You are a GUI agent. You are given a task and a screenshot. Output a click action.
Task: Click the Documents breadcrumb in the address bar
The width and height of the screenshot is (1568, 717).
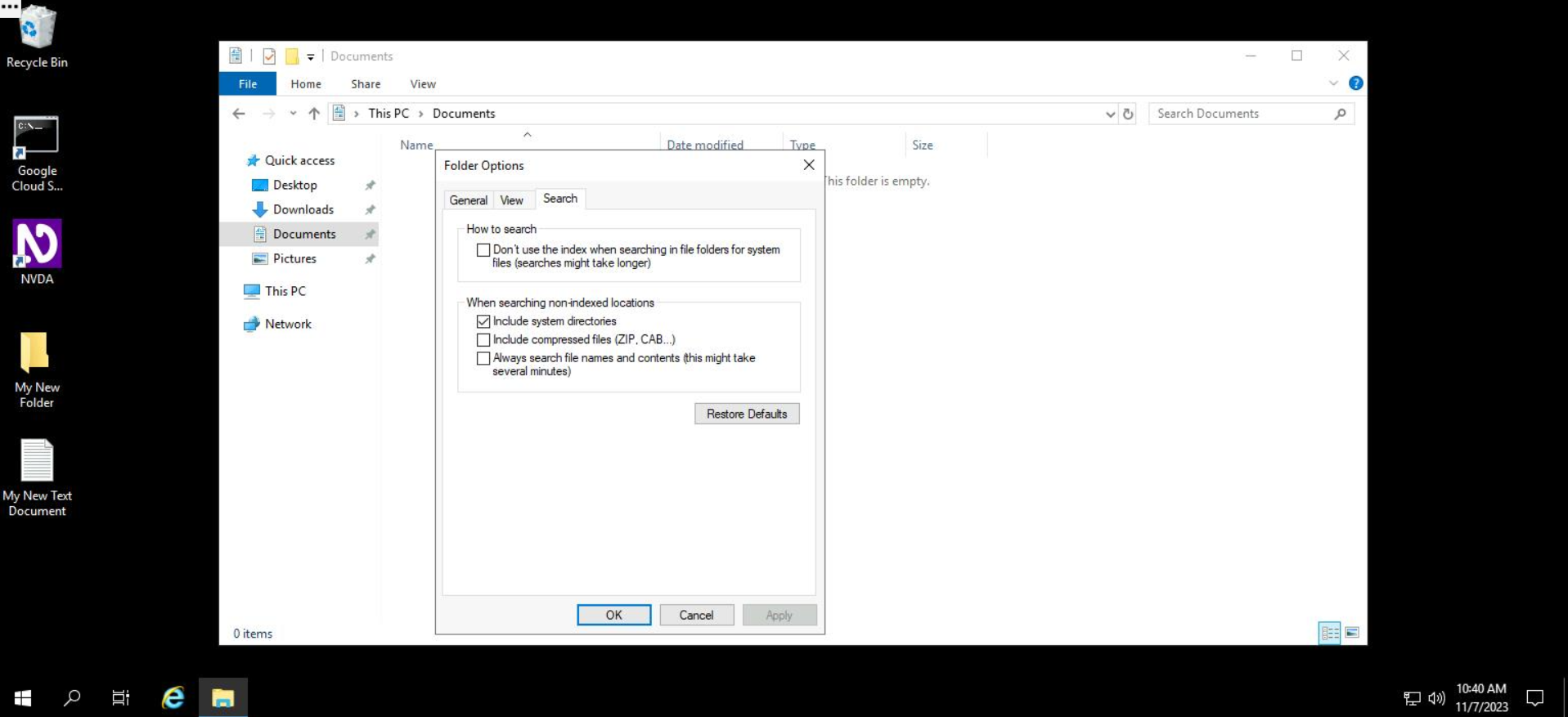pyautogui.click(x=464, y=114)
